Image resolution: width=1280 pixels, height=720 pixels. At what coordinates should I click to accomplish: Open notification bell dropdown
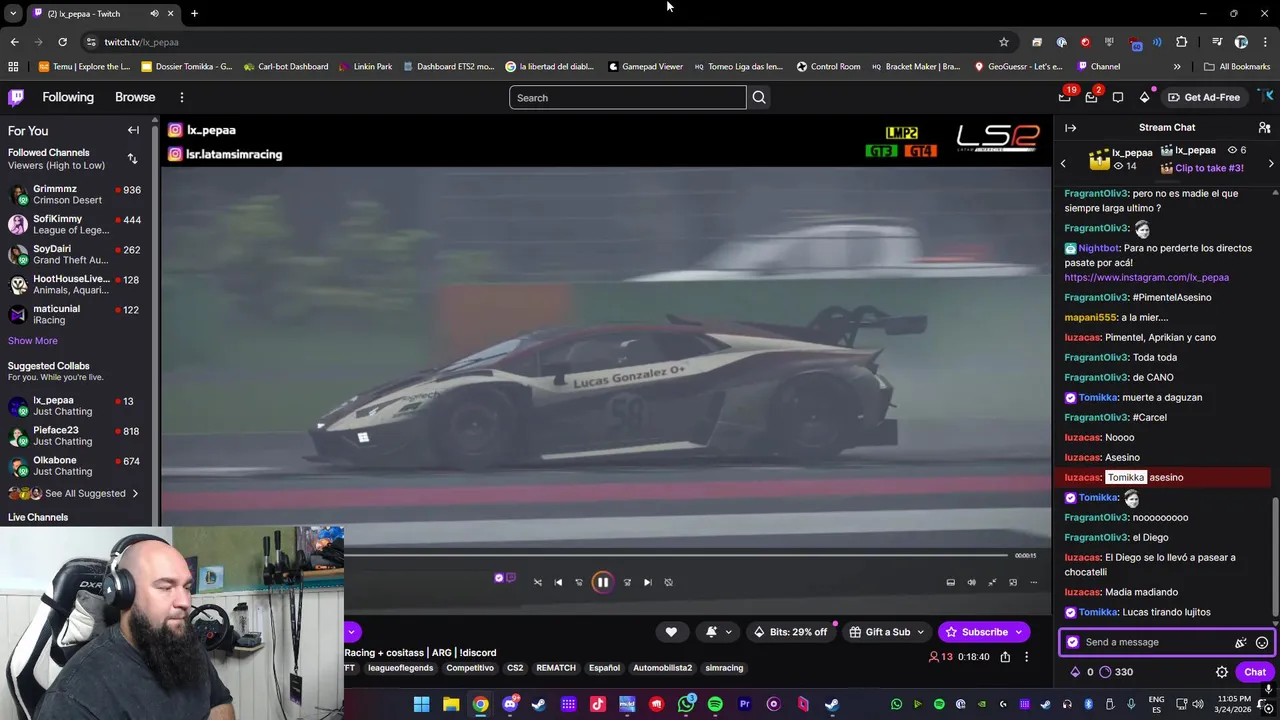(x=719, y=632)
